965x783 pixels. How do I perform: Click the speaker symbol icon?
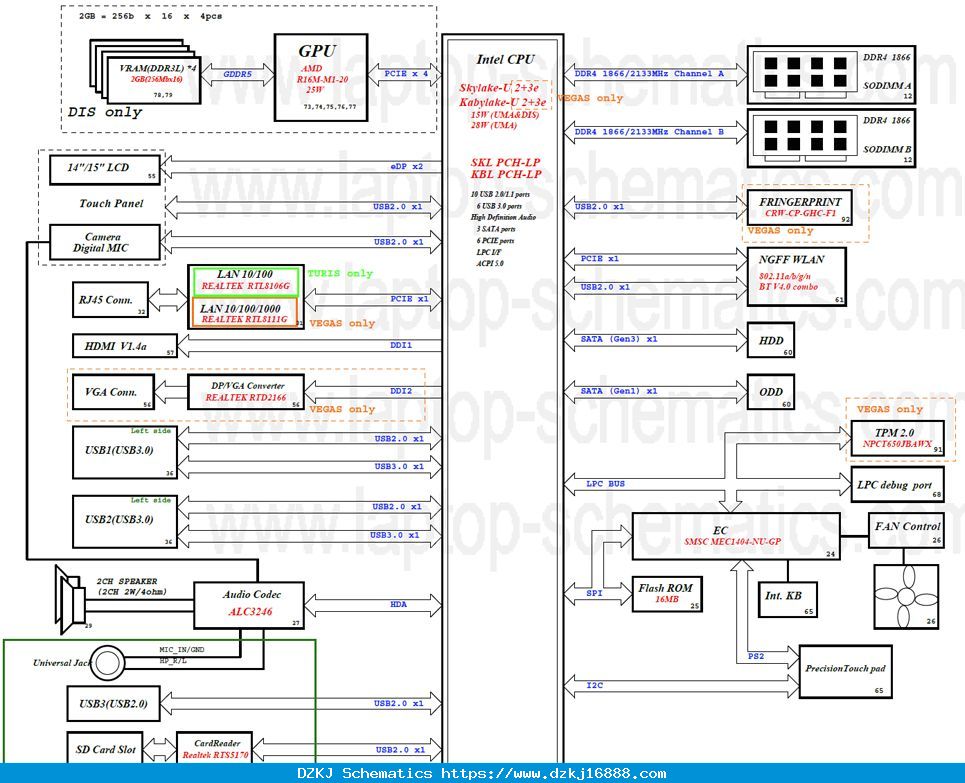[70, 600]
